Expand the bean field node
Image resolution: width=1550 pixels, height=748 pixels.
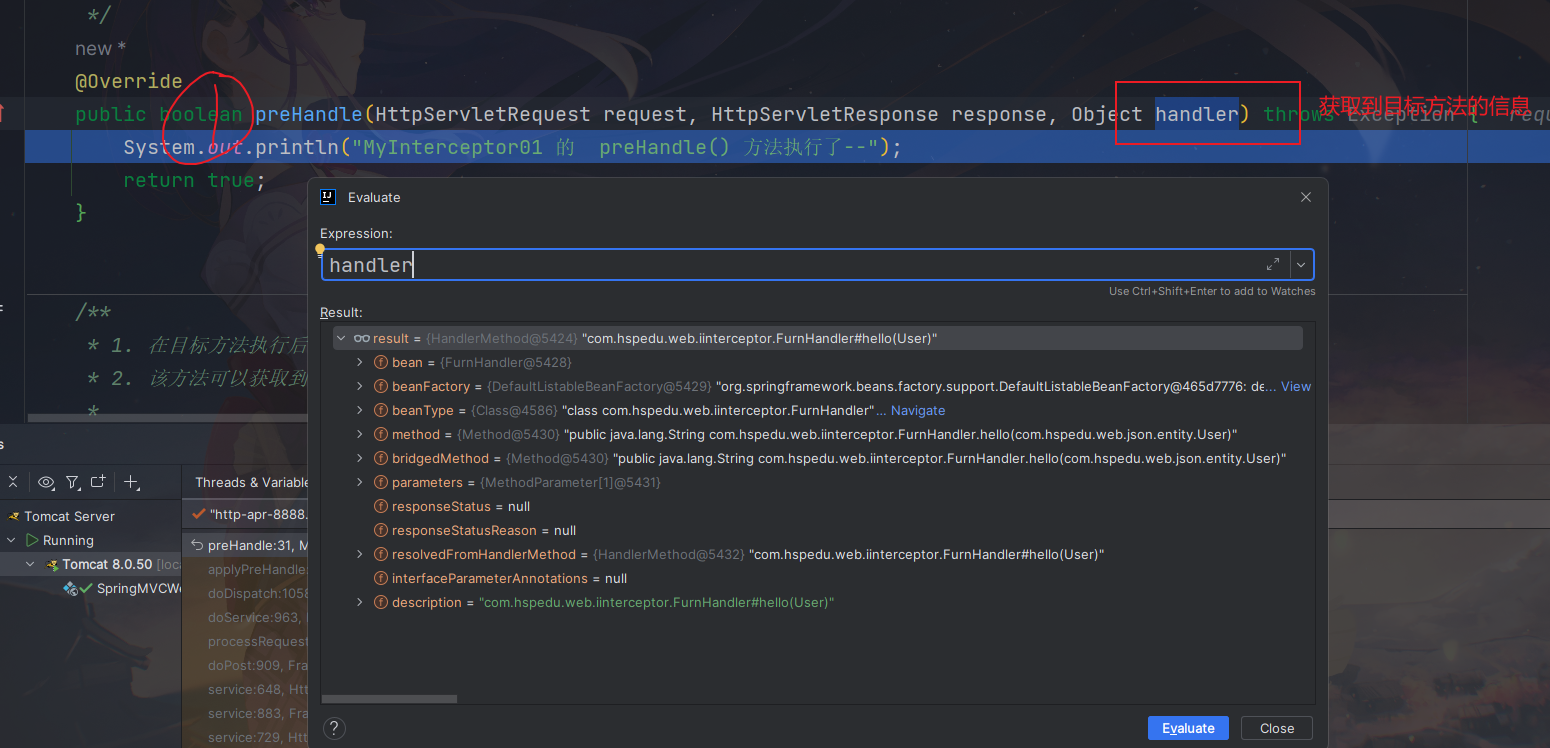click(x=360, y=362)
